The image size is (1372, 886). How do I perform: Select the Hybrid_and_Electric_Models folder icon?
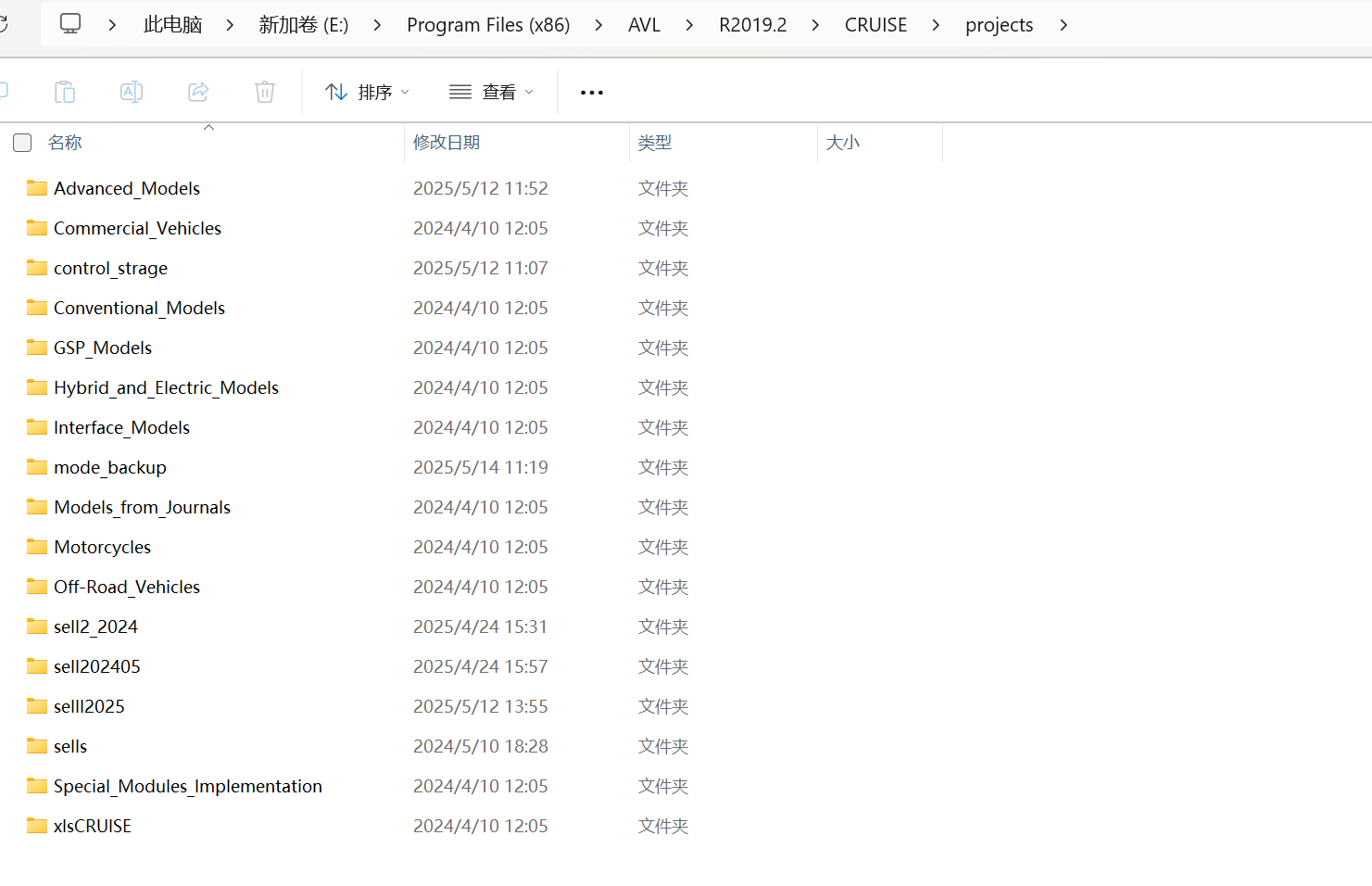(37, 387)
